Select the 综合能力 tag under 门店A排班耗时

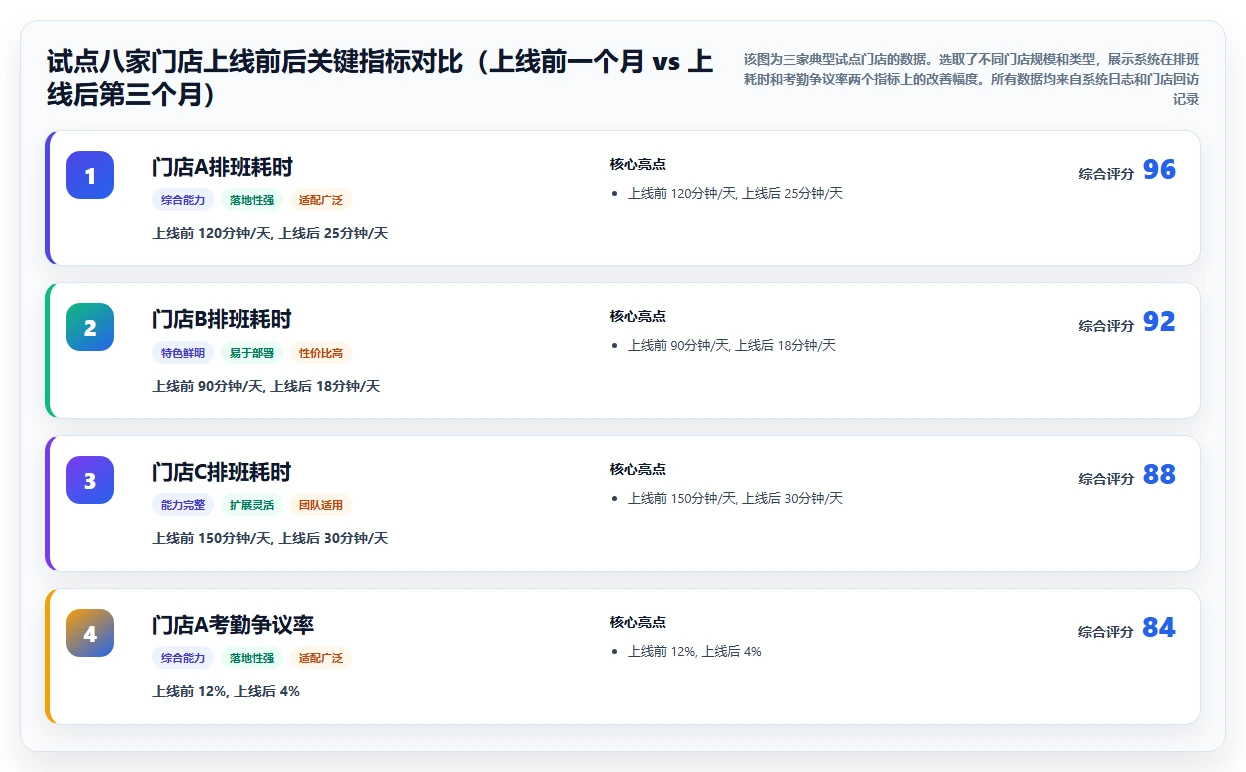pyautogui.click(x=183, y=200)
